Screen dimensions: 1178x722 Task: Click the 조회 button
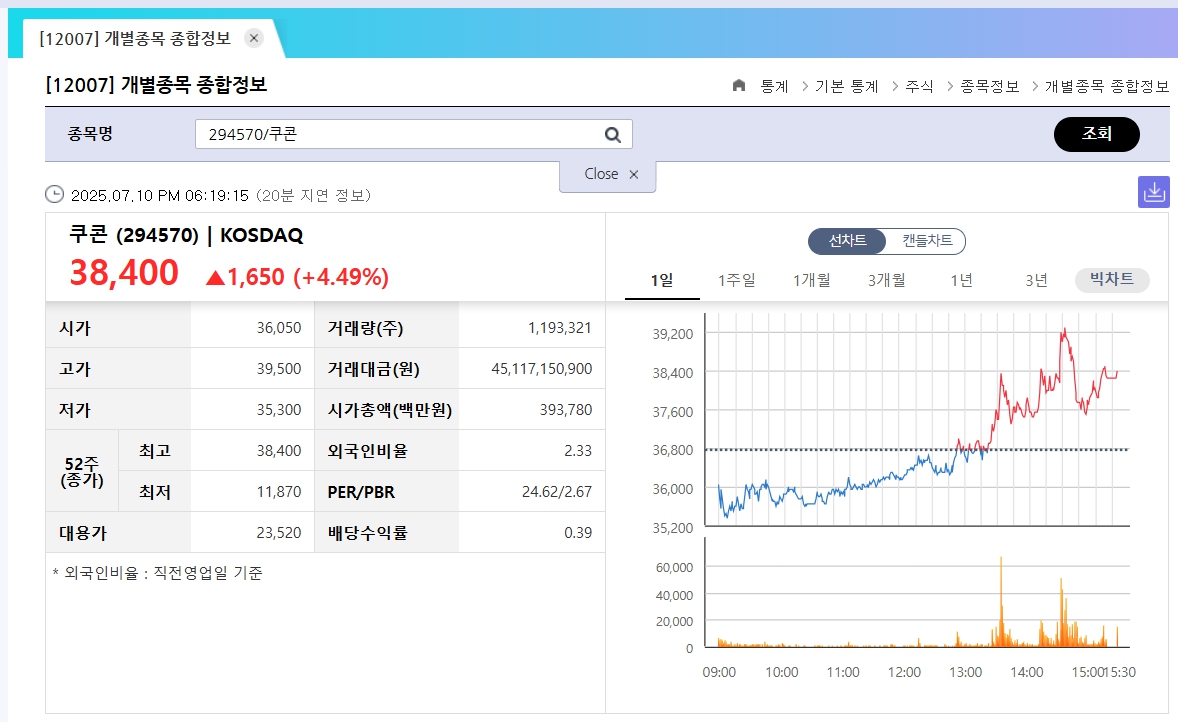point(1096,134)
